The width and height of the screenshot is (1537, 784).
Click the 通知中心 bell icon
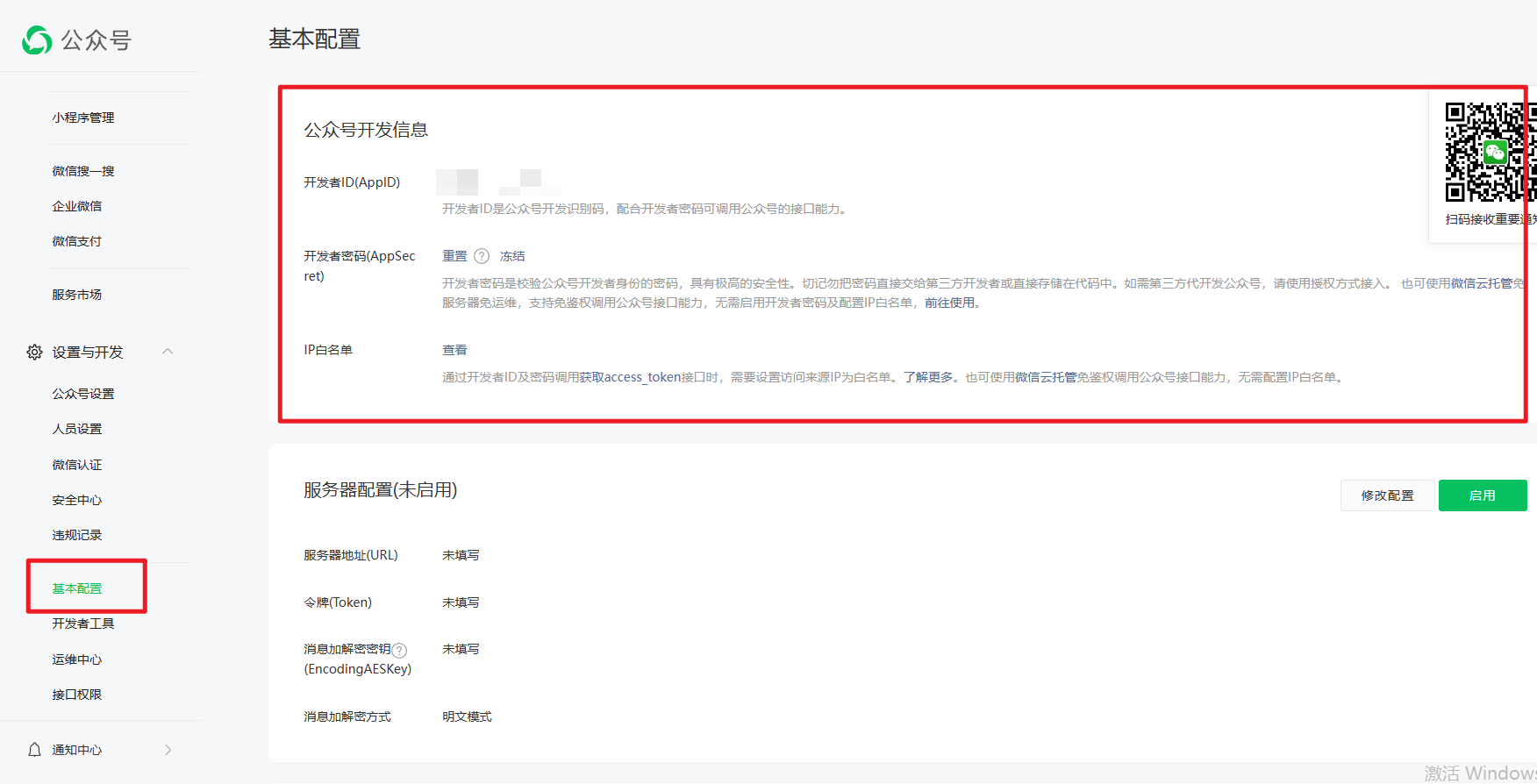click(x=34, y=750)
